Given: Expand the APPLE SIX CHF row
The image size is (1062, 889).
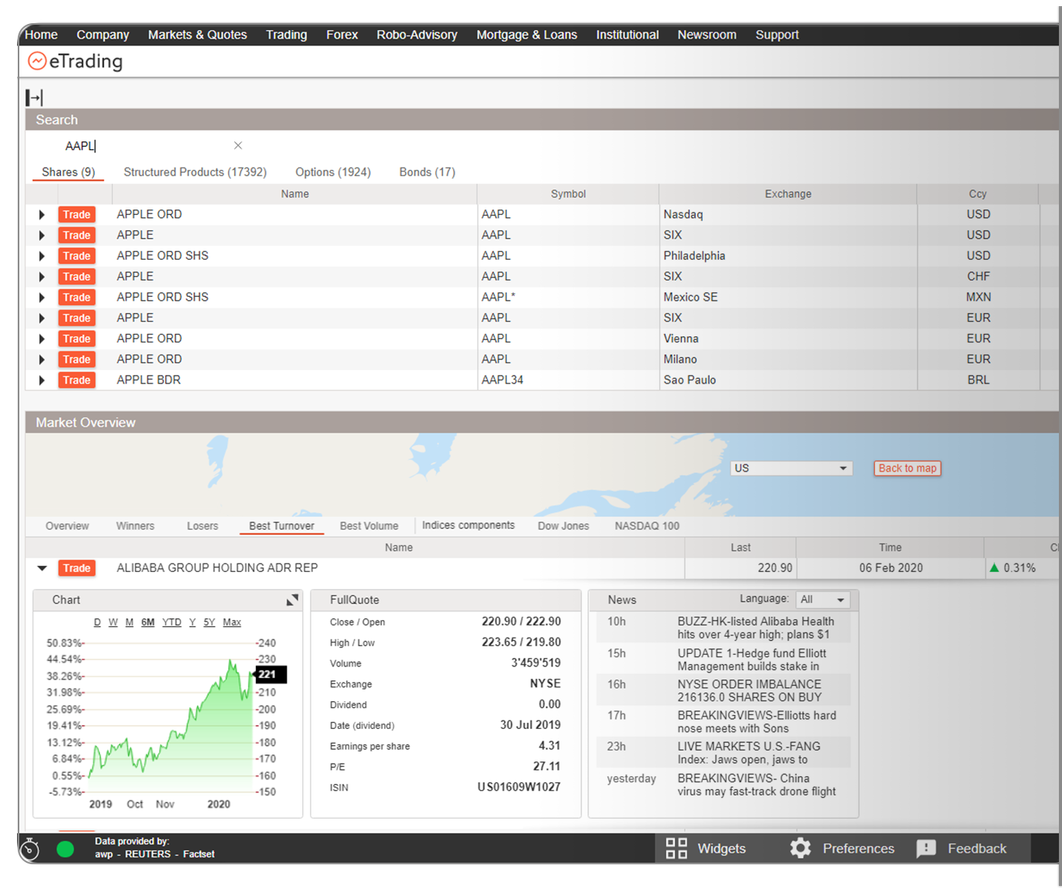Looking at the screenshot, I should click(41, 277).
